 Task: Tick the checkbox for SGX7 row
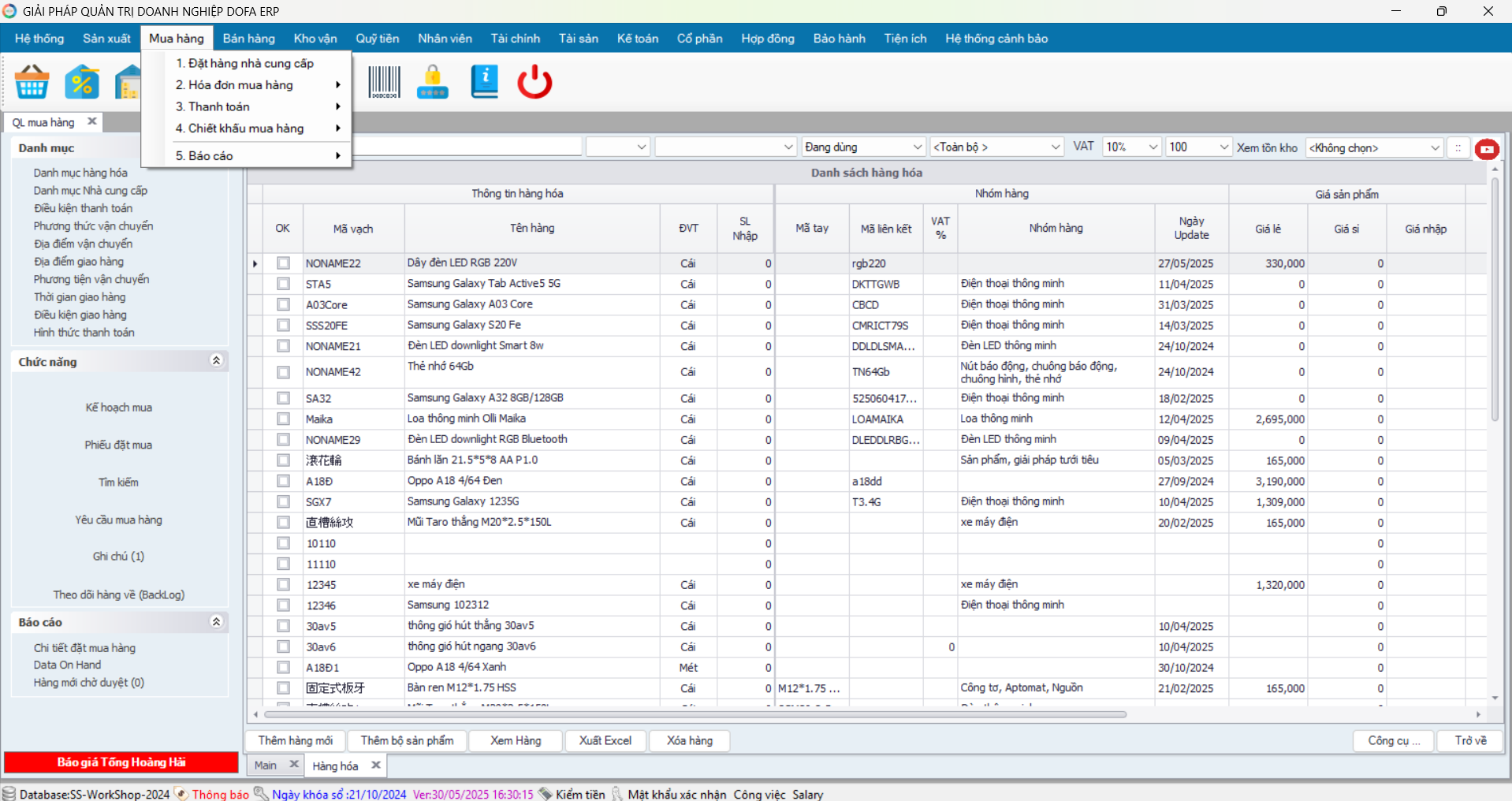tap(283, 501)
